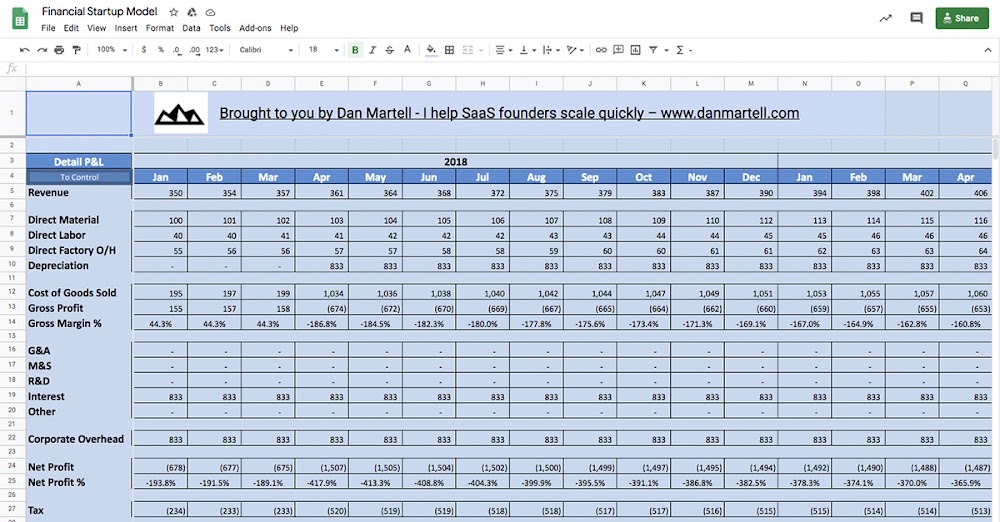Open comment history icon

[x=916, y=18]
